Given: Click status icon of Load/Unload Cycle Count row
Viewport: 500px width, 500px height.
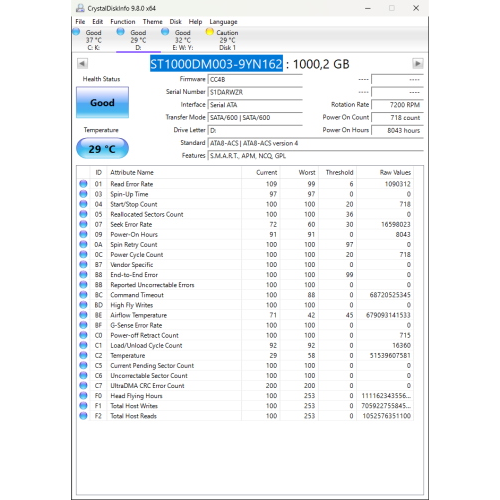Looking at the screenshot, I should coord(83,345).
